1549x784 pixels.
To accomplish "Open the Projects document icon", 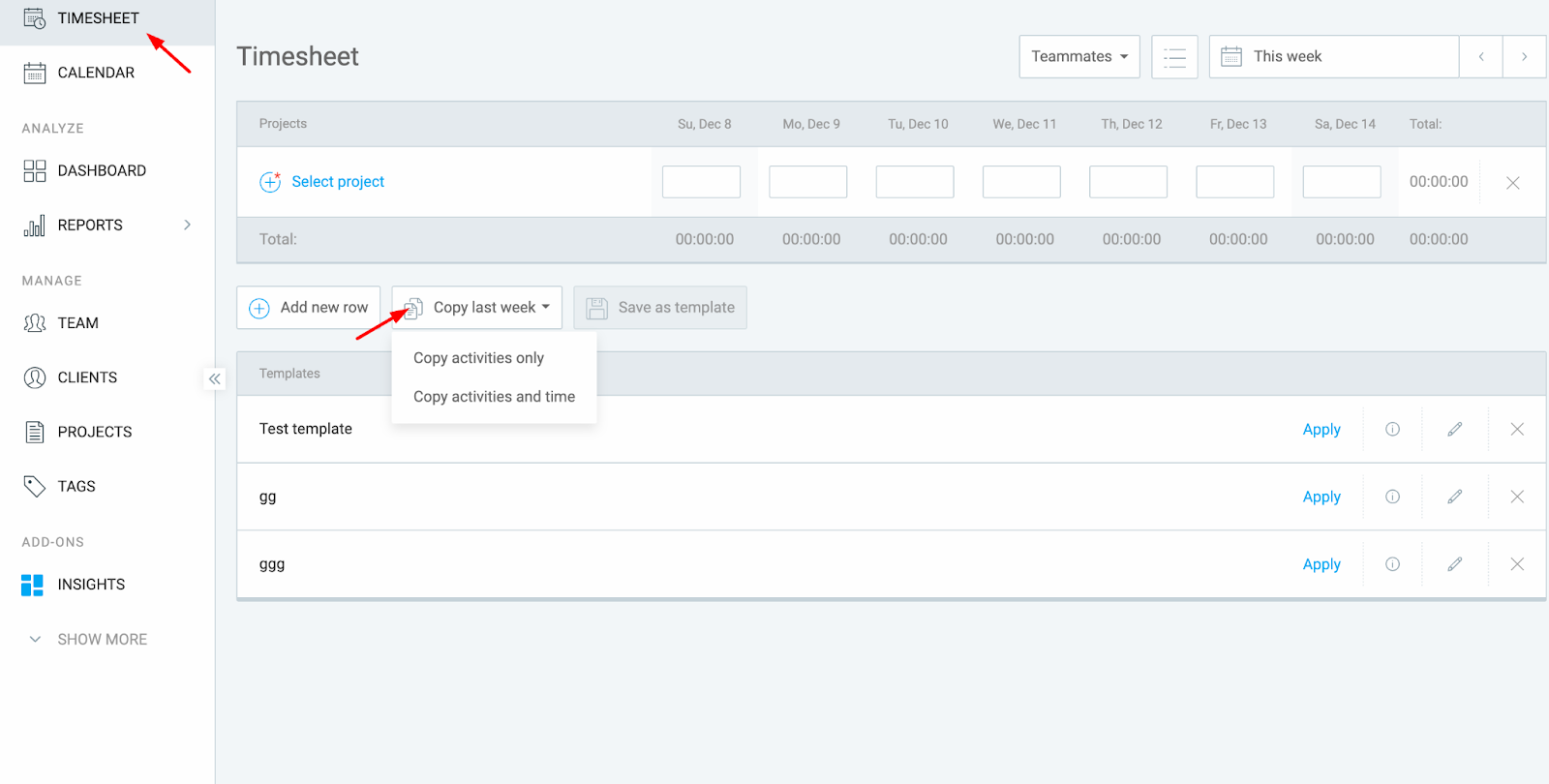I will tap(35, 432).
